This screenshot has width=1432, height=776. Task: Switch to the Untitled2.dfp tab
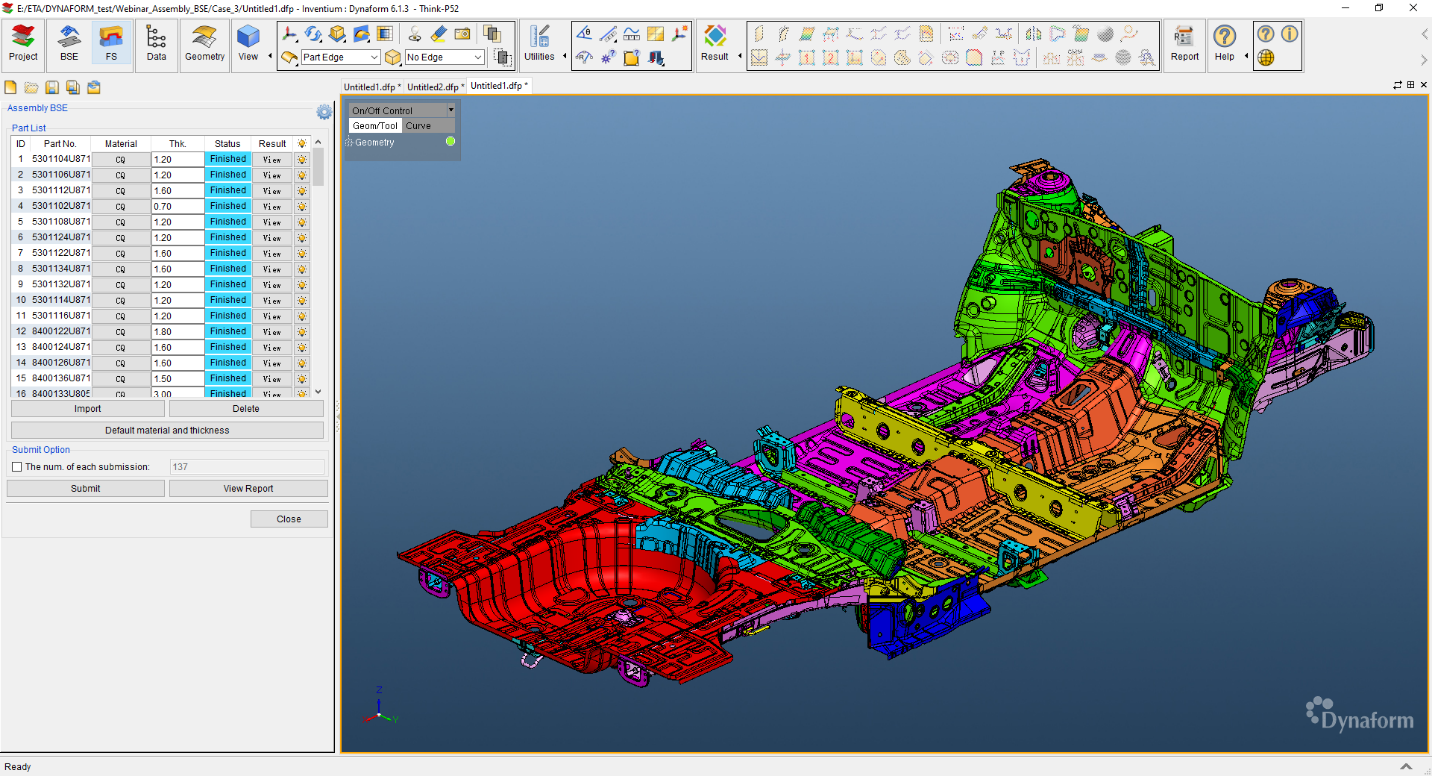(432, 86)
